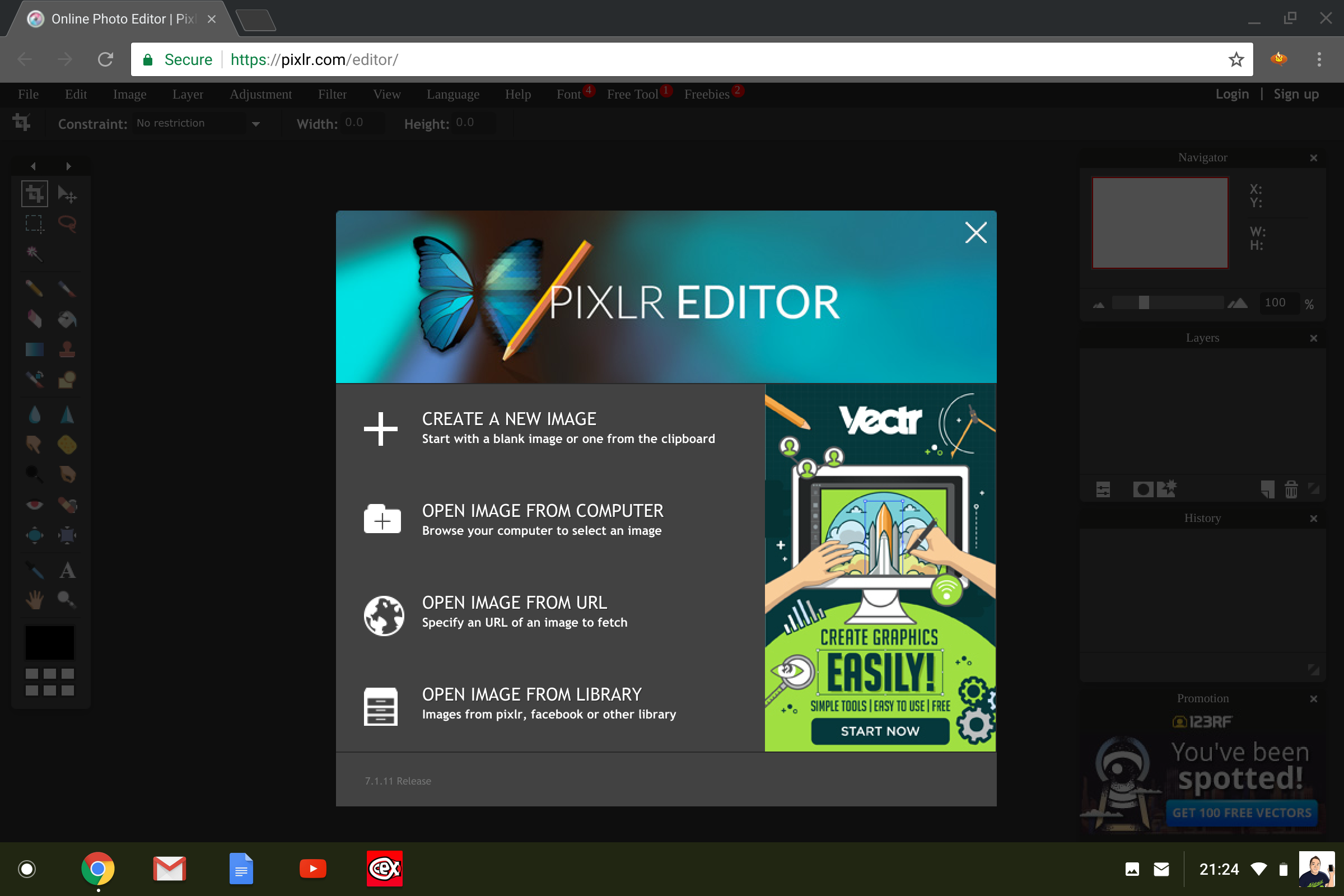
Task: Delete layer using the trash icon
Action: pyautogui.click(x=1291, y=489)
